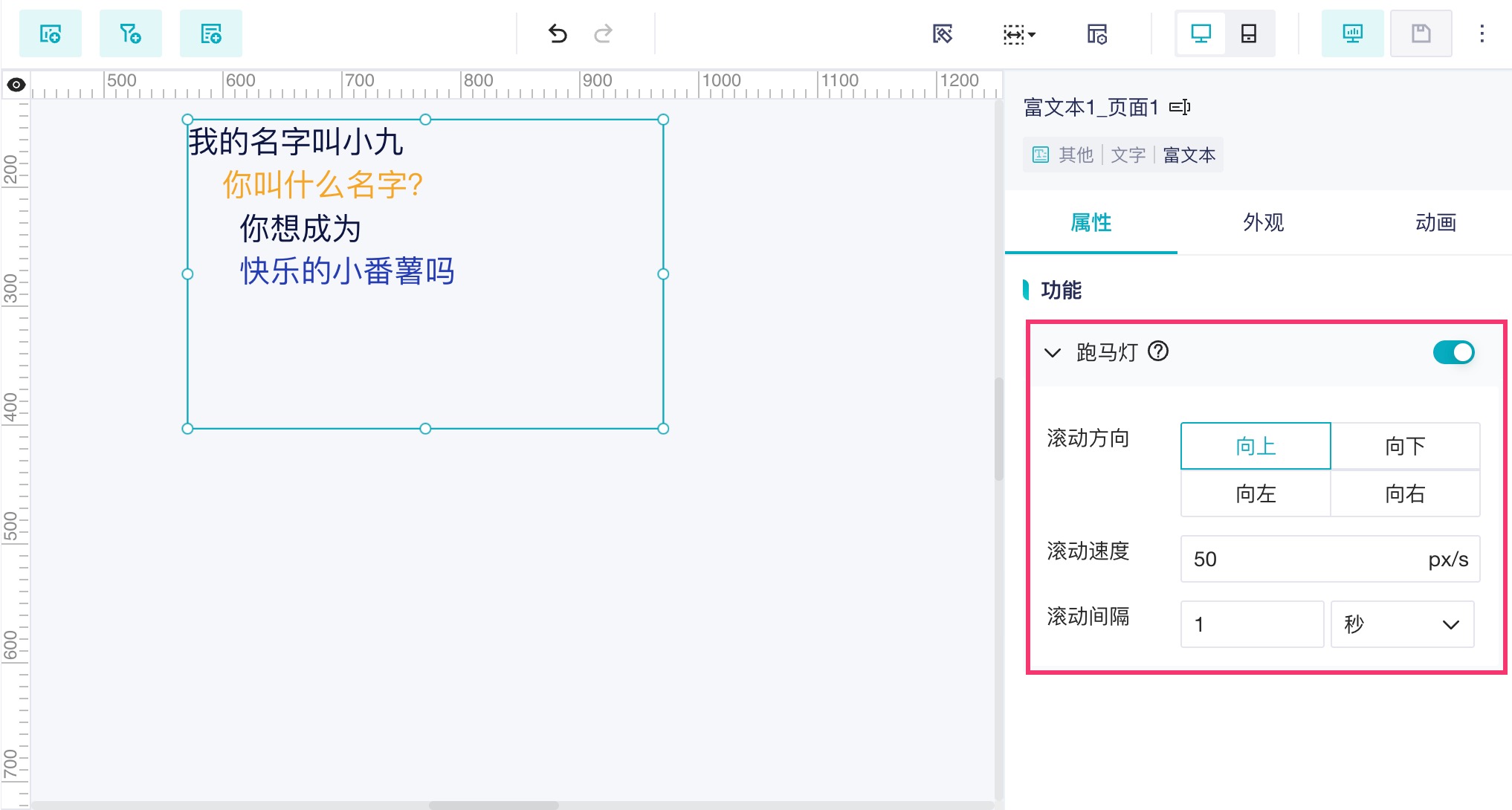
Task: Turn off the 跑马灯 switch
Action: point(1453,352)
